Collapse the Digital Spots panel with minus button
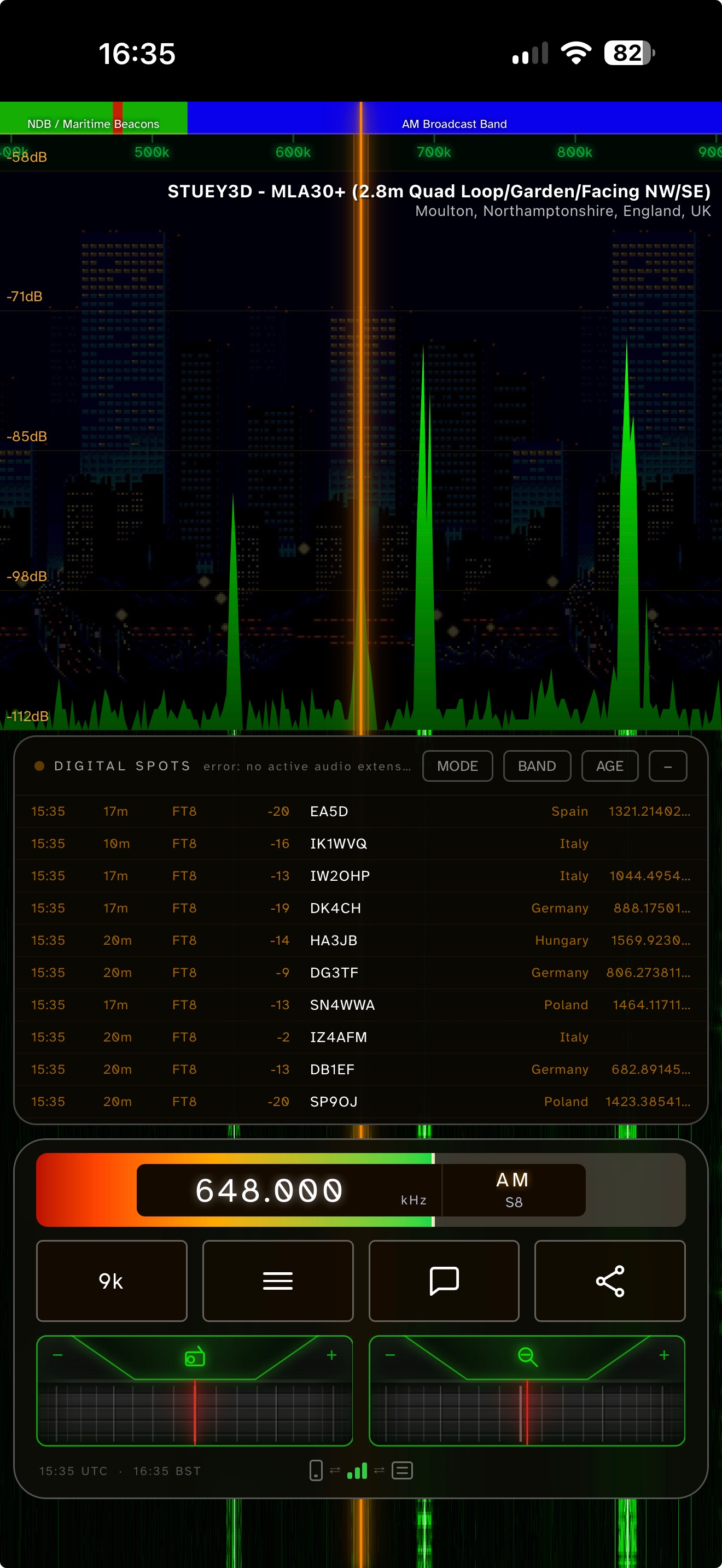This screenshot has width=722, height=1568. [668, 766]
